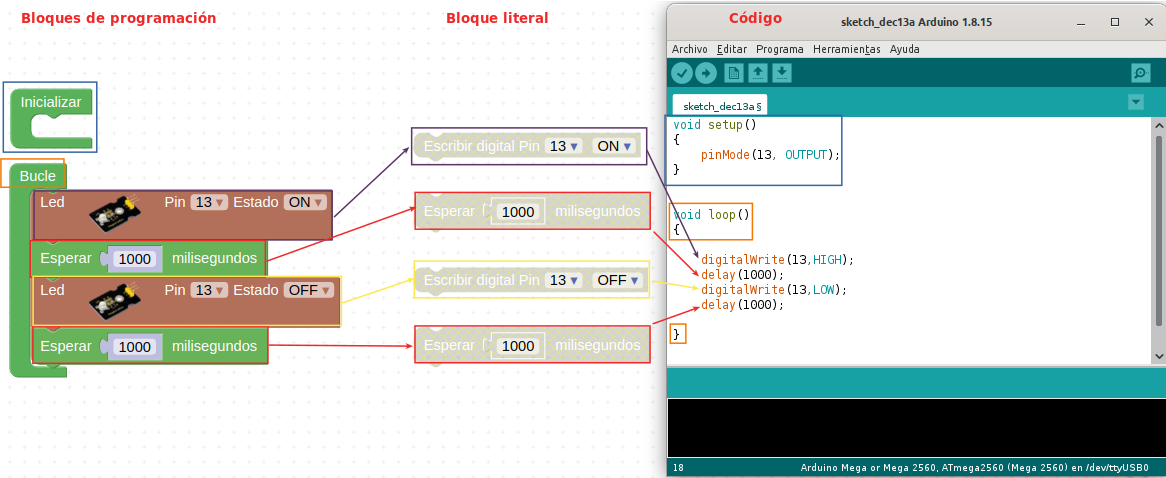Click the Upload arrow button in Arduino toolbar

[706, 73]
